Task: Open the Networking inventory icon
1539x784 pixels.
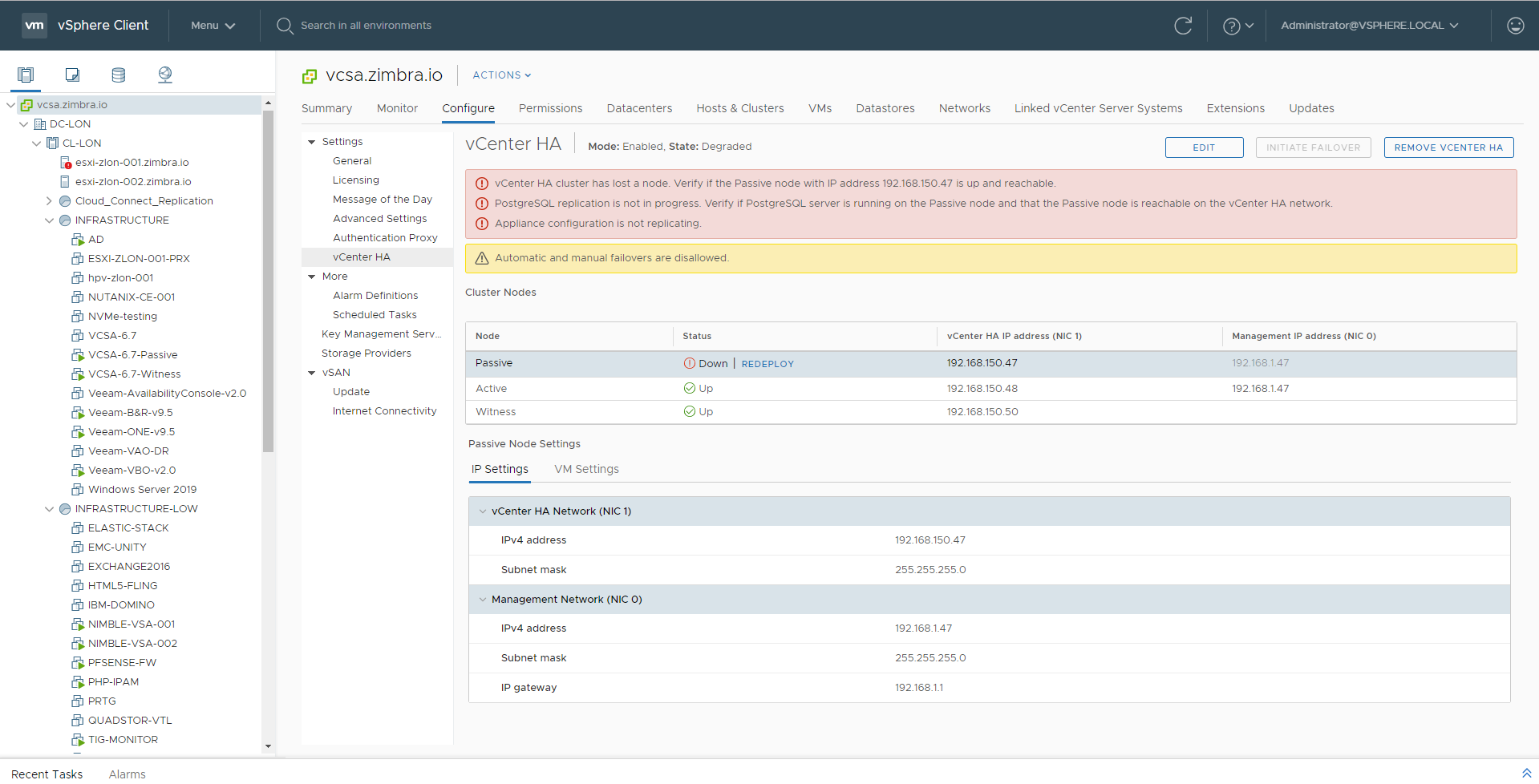Action: coord(165,75)
